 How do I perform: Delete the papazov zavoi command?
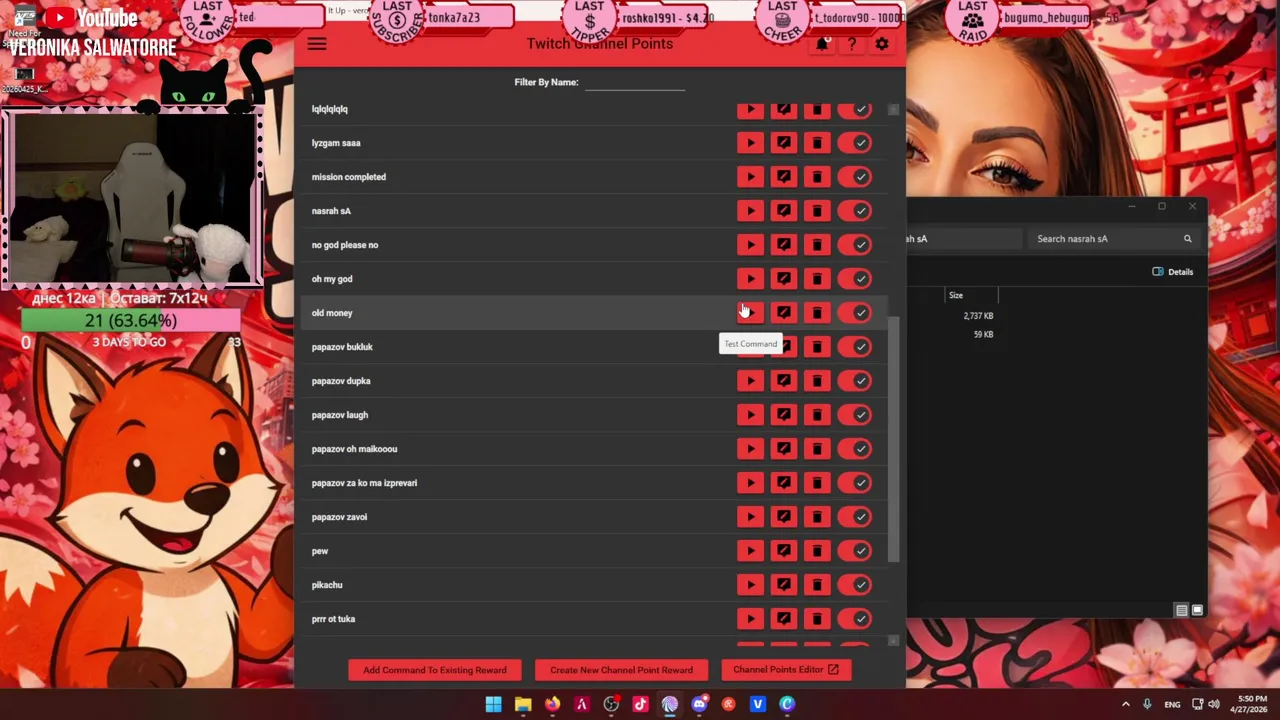817,517
